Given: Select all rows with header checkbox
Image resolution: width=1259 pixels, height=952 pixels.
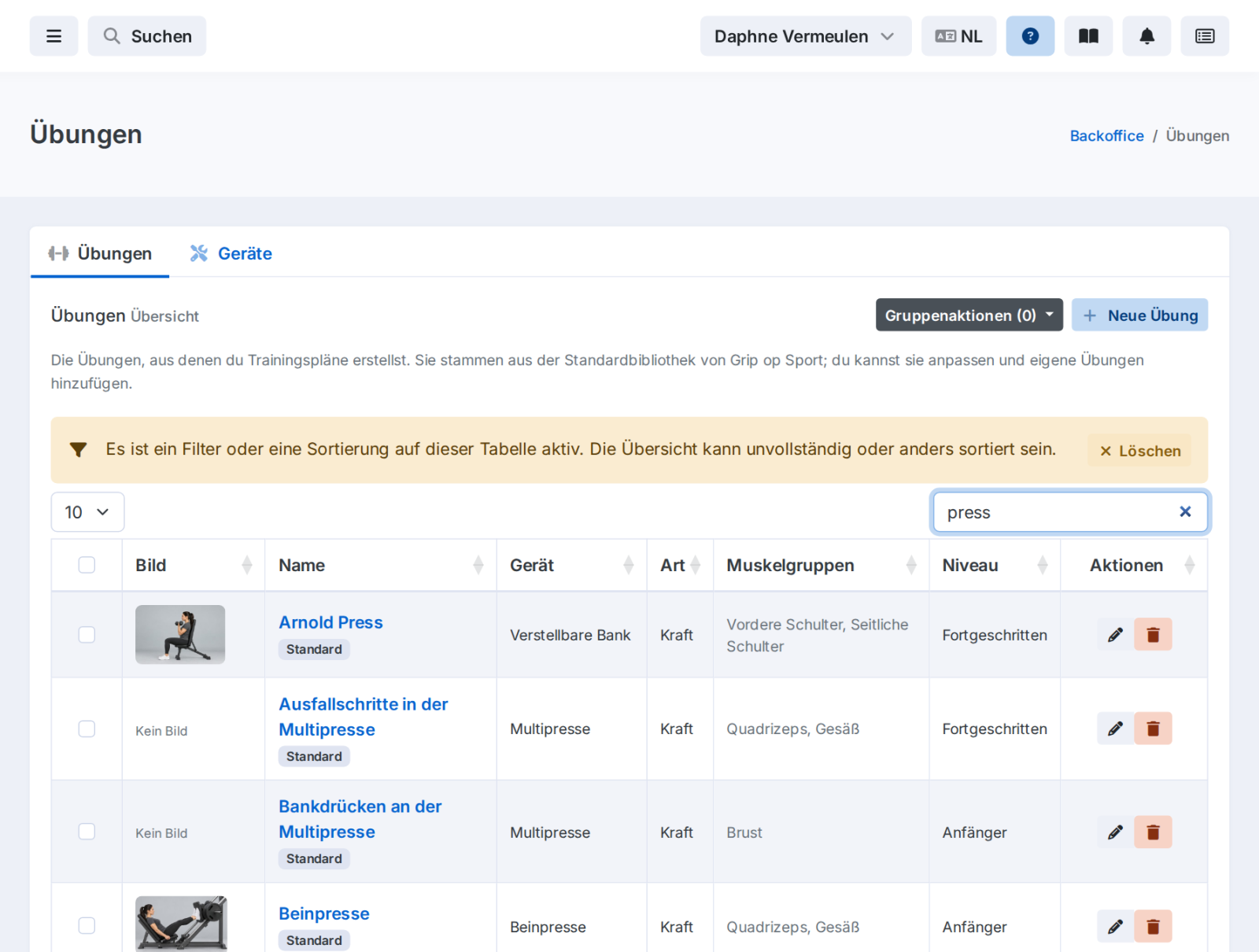Looking at the screenshot, I should 87,565.
